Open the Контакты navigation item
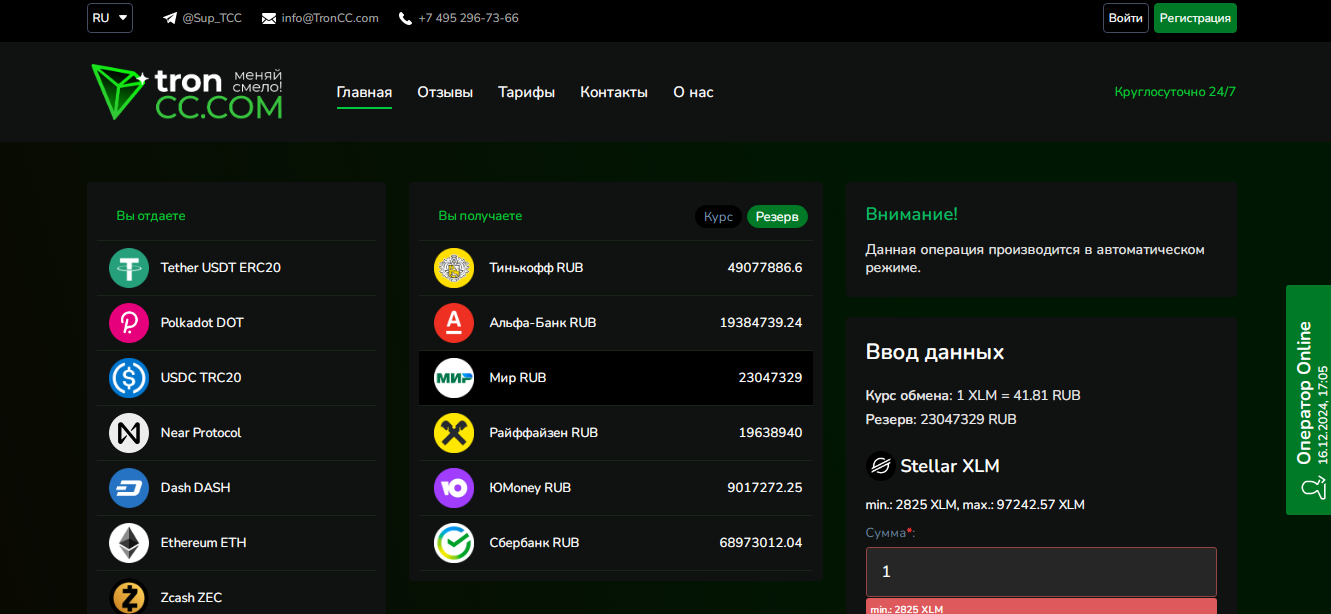Screen dimensions: 1331x614 point(614,92)
